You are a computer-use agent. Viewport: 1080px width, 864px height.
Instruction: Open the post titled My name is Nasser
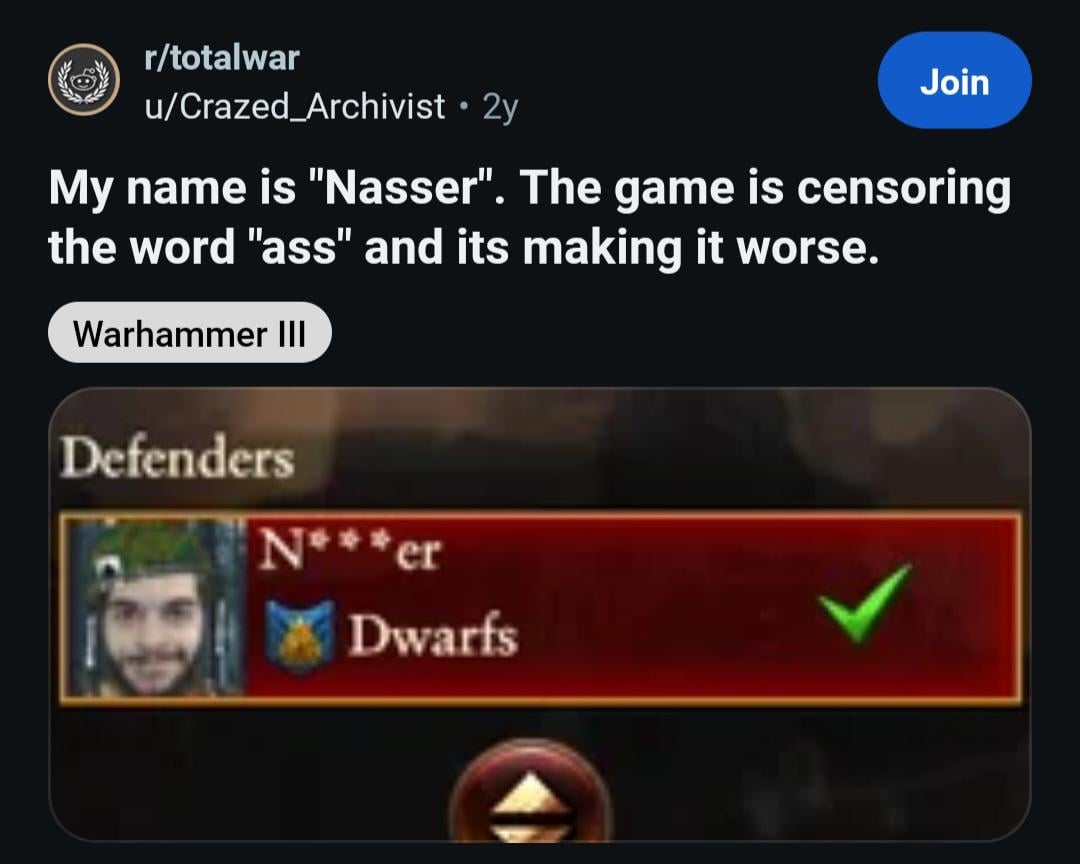pos(530,217)
